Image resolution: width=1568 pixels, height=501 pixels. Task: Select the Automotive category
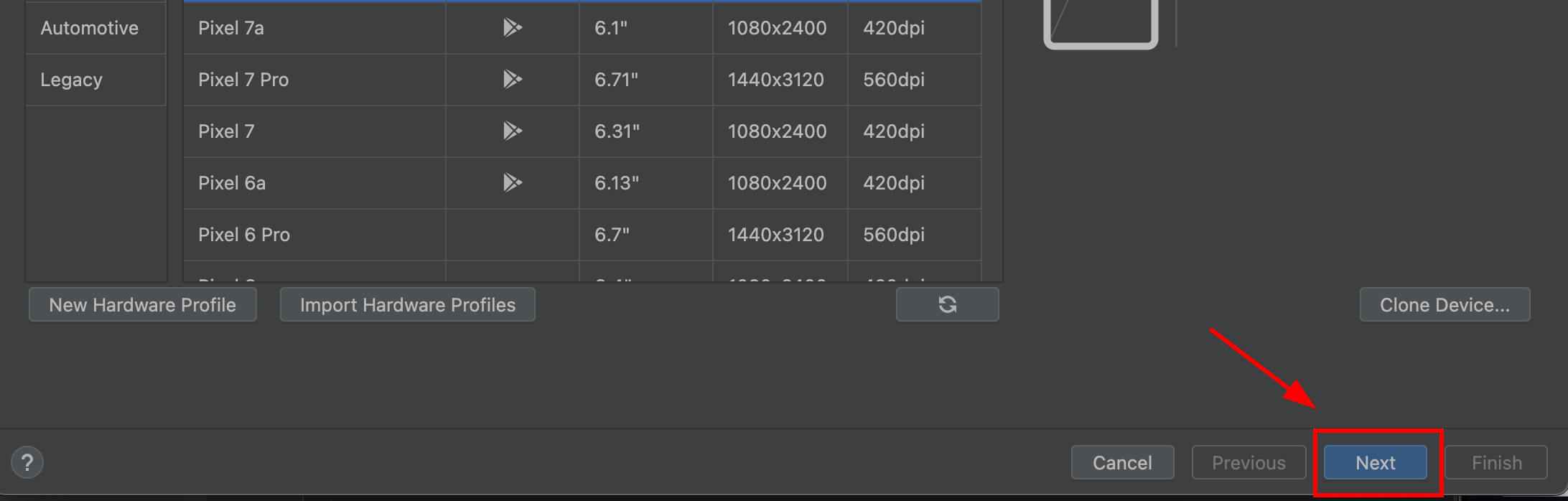[x=90, y=28]
